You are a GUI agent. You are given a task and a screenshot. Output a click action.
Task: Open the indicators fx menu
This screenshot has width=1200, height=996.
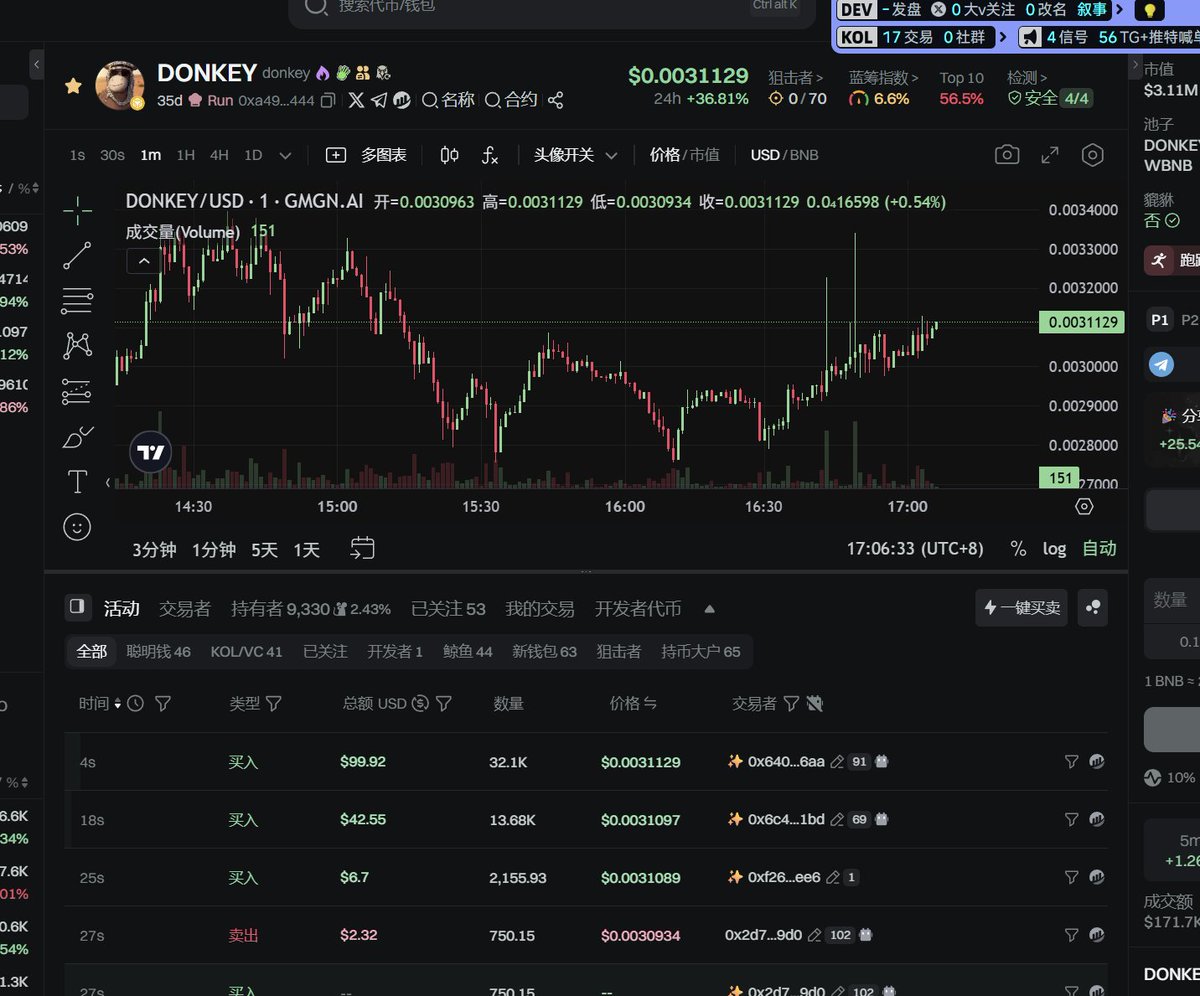490,155
